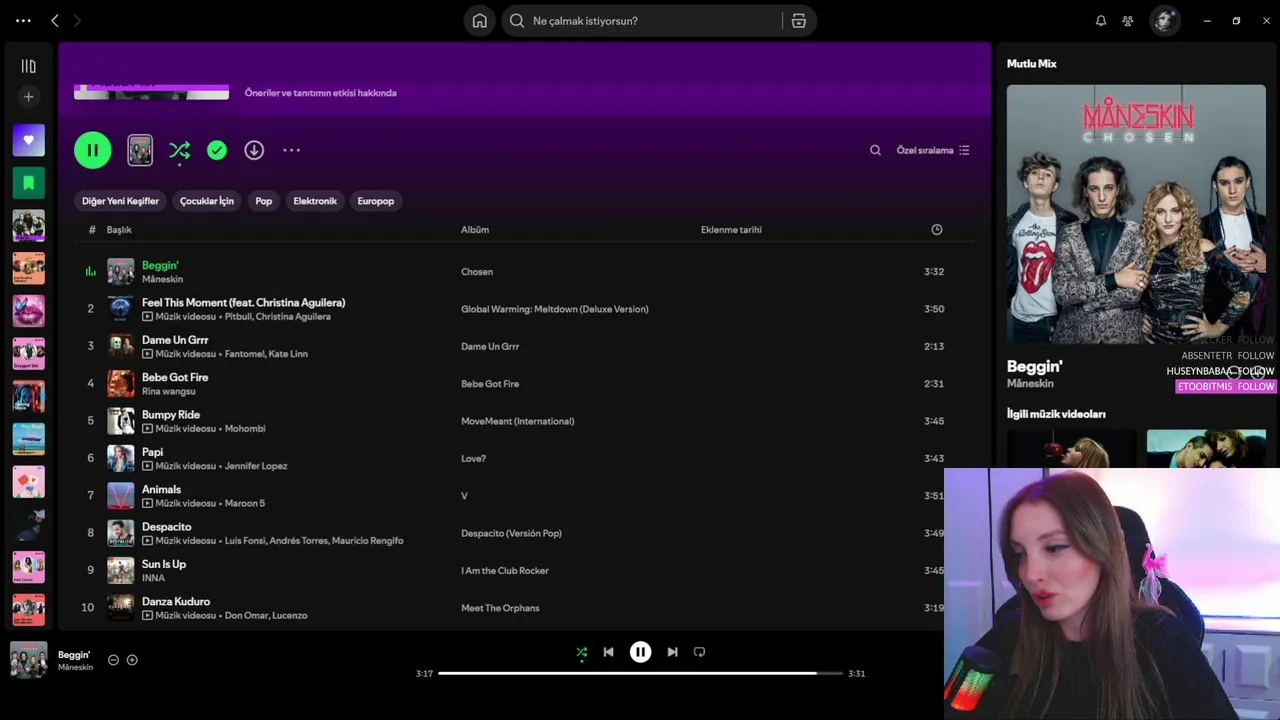Pause the playlist with the large green button
This screenshot has width=1280, height=720.
click(92, 150)
